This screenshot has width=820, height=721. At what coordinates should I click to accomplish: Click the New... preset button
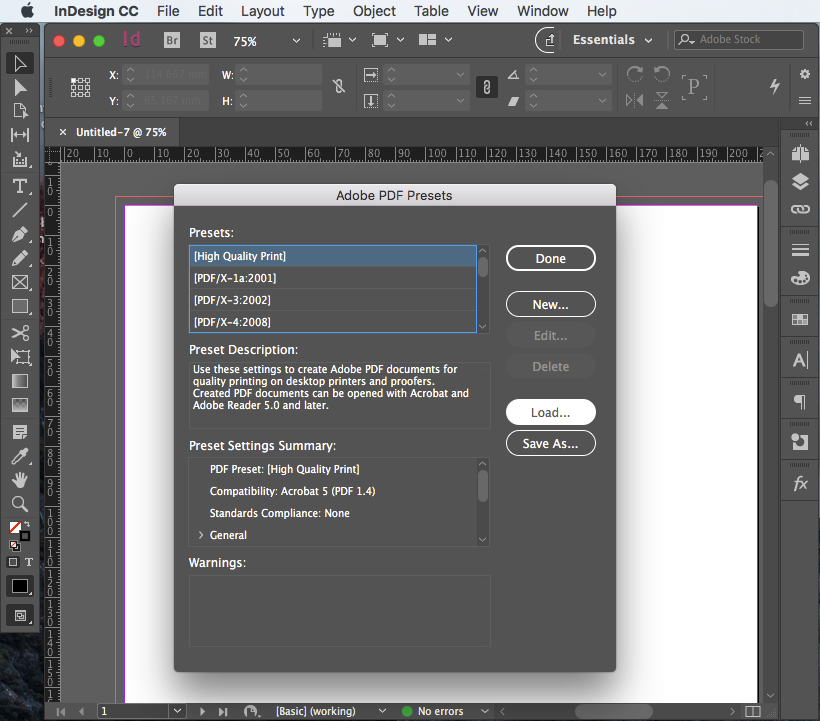coord(551,304)
